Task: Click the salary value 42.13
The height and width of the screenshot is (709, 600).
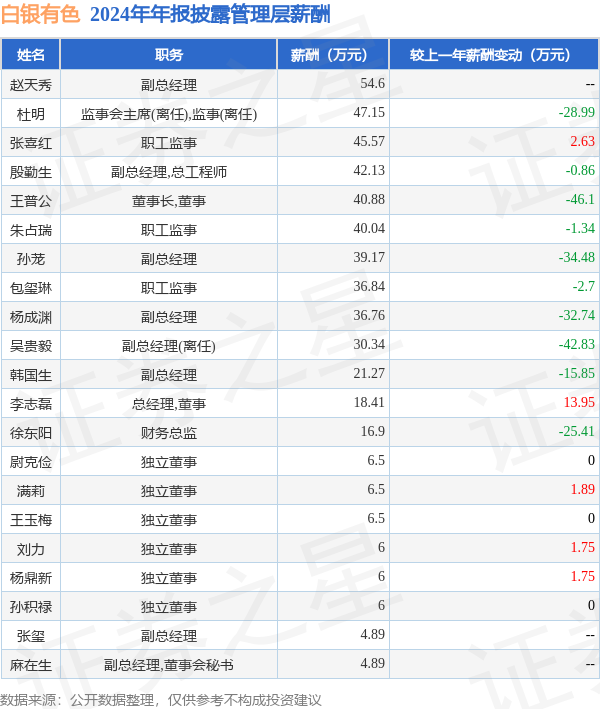Action: point(369,170)
